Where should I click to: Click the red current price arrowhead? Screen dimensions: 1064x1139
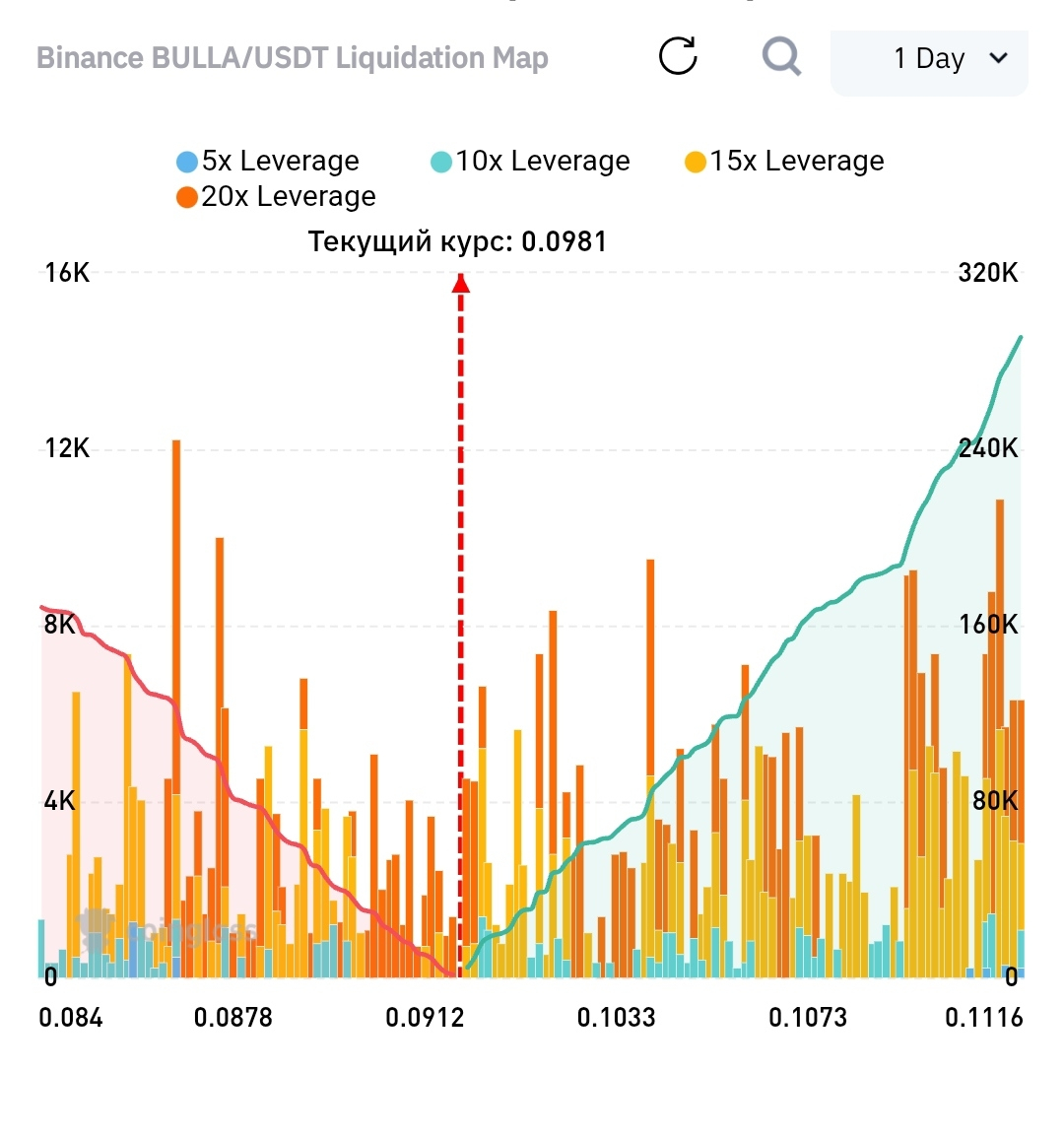point(460,284)
